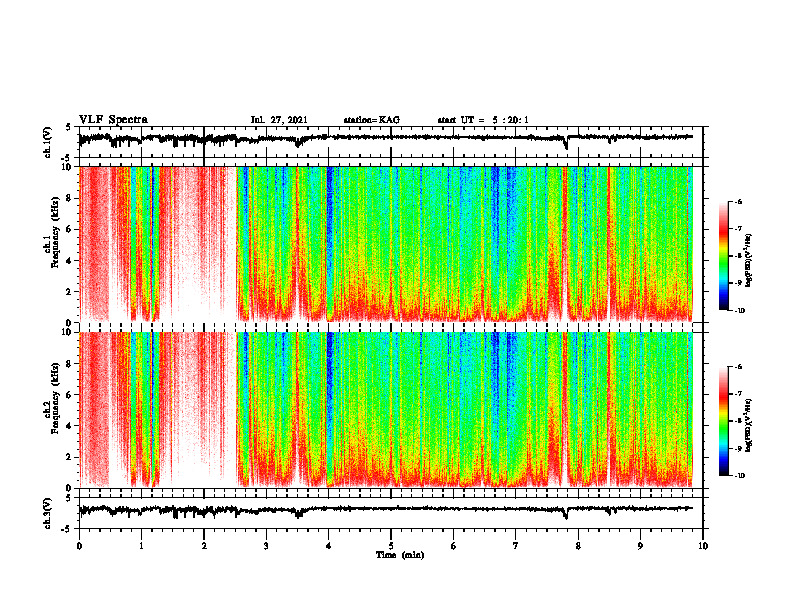
Task: Click the time axis tick label "0"
Action: pos(79,546)
